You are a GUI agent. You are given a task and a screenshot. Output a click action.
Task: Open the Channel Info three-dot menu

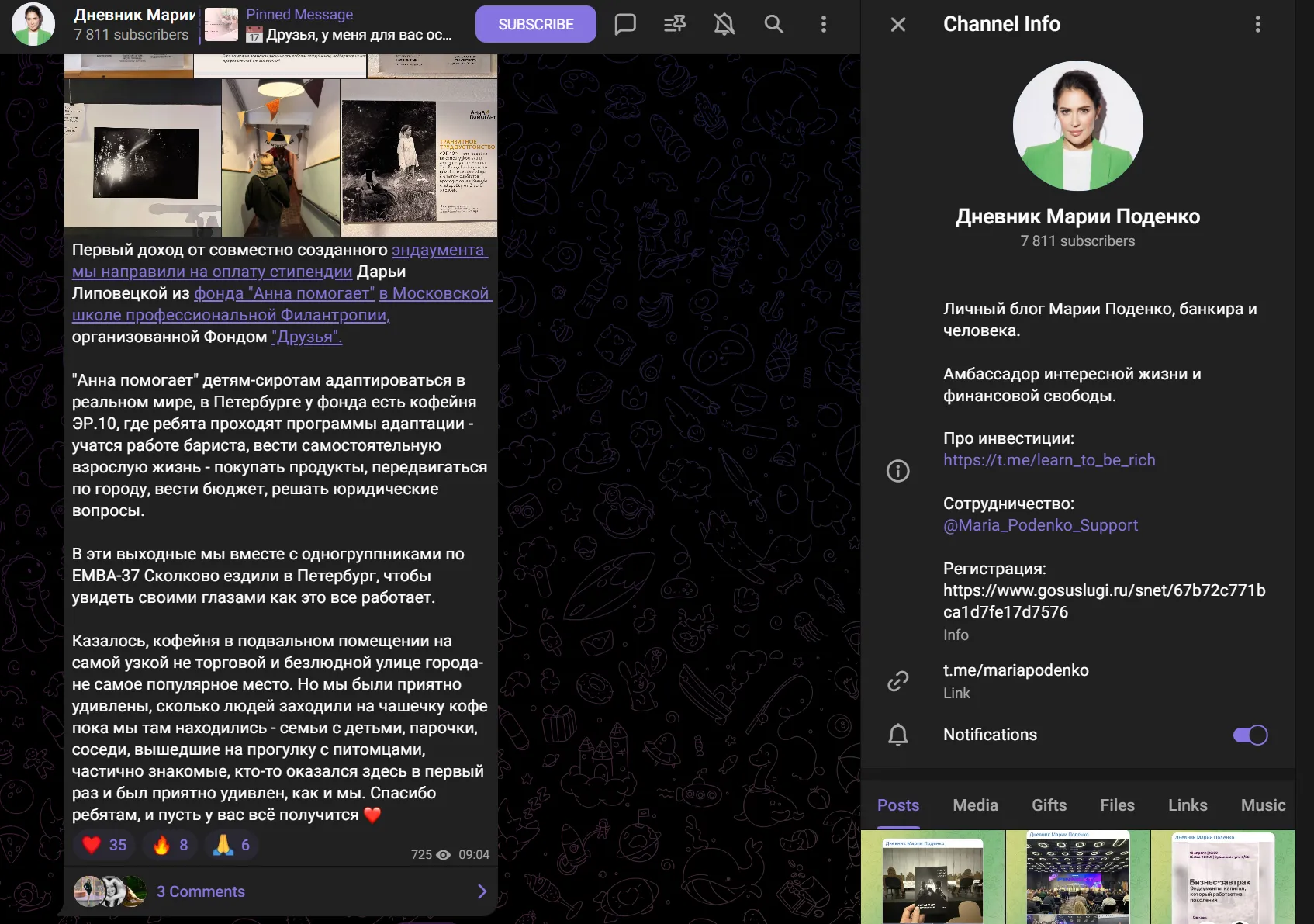pos(1258,24)
